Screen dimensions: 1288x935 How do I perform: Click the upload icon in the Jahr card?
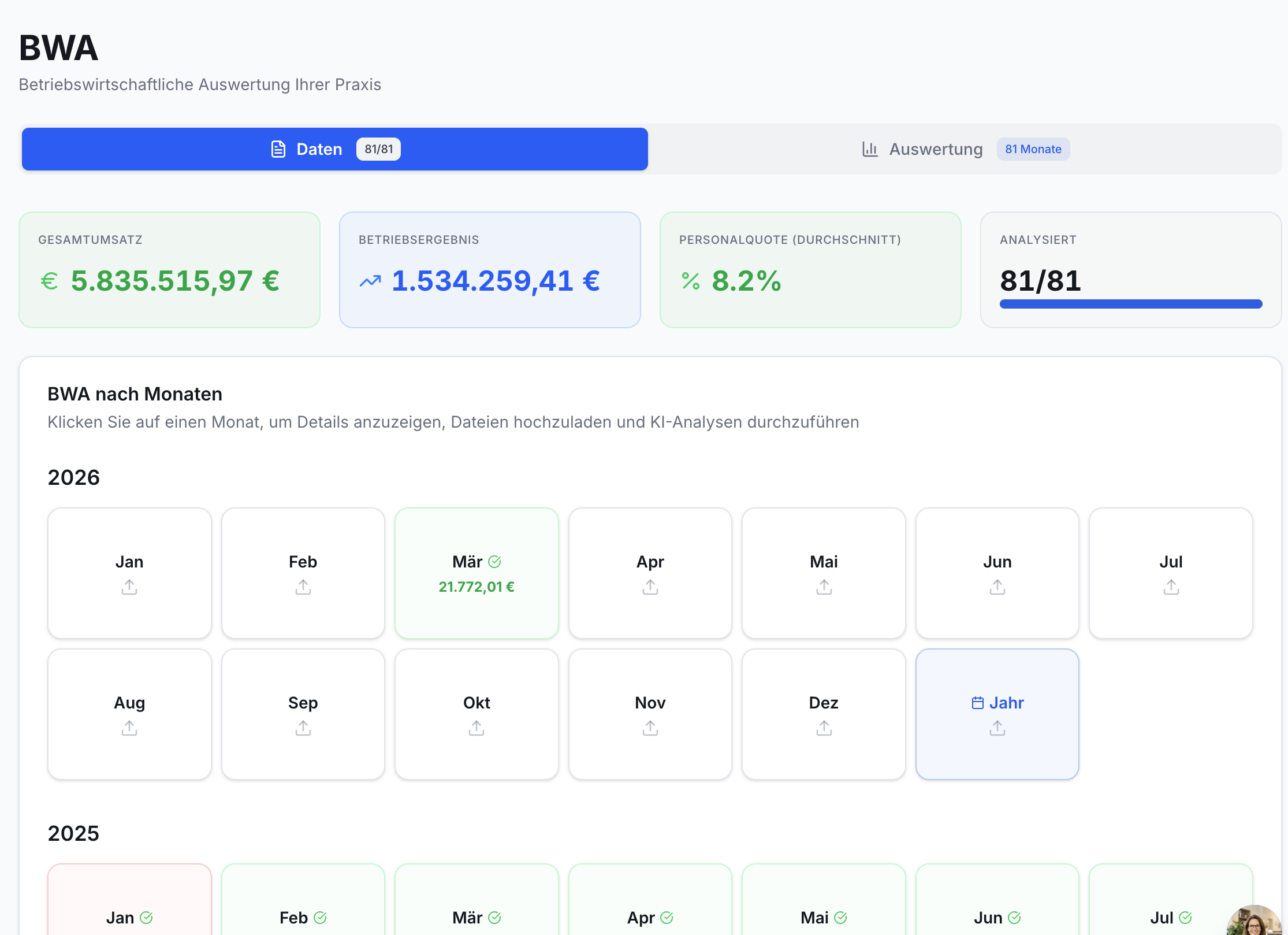coord(997,728)
